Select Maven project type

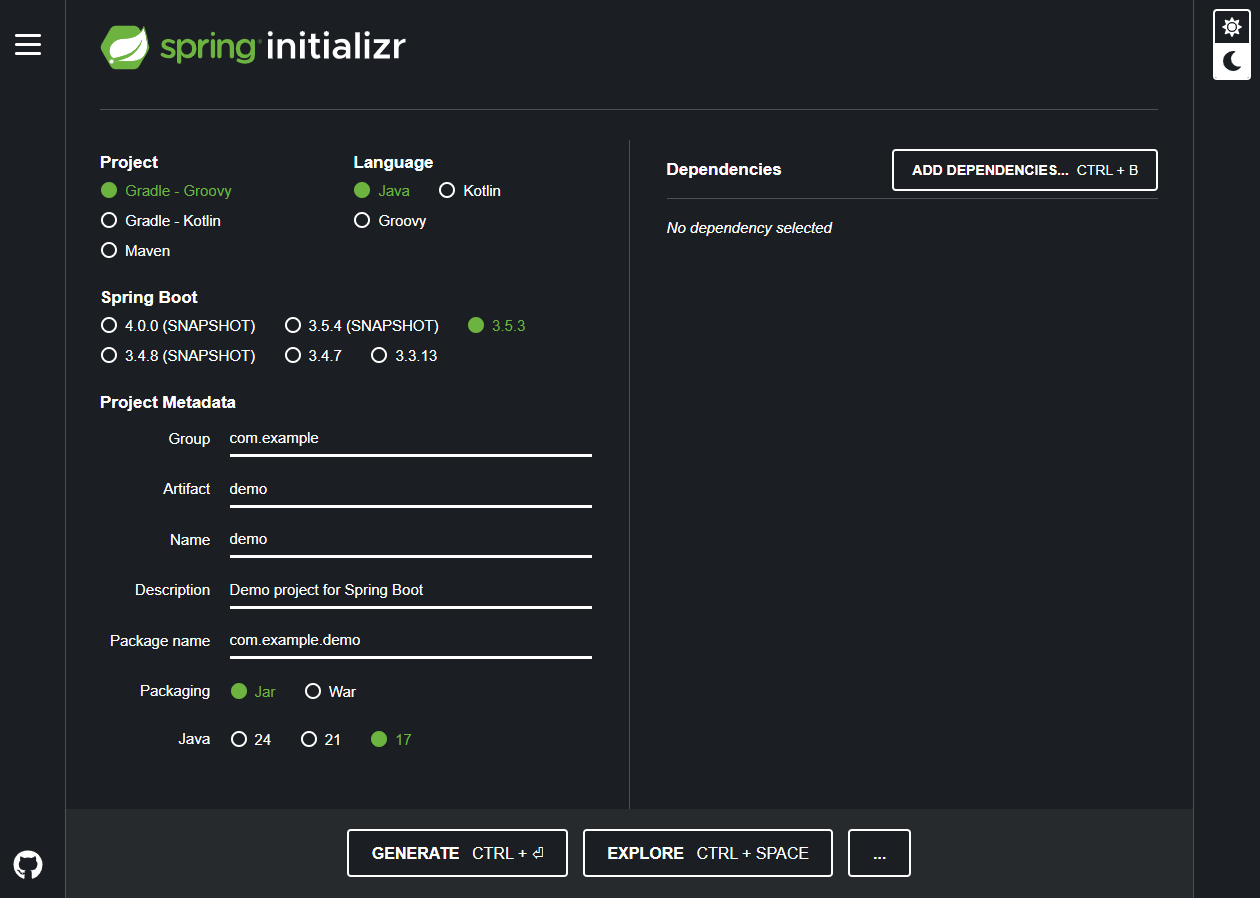point(136,250)
